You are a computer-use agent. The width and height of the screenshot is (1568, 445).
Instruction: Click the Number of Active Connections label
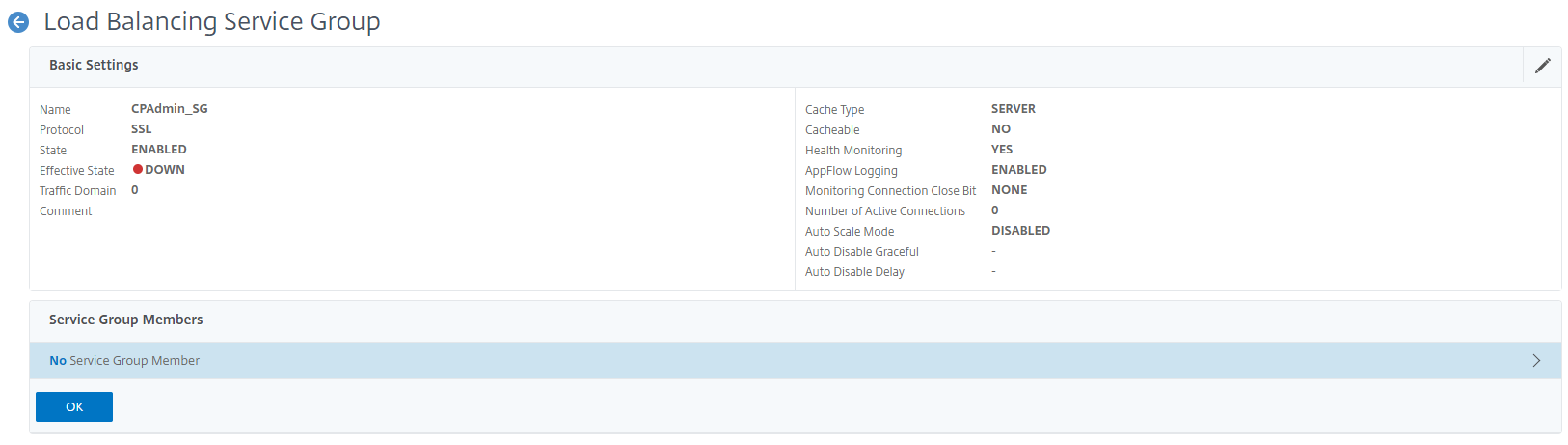coord(885,211)
